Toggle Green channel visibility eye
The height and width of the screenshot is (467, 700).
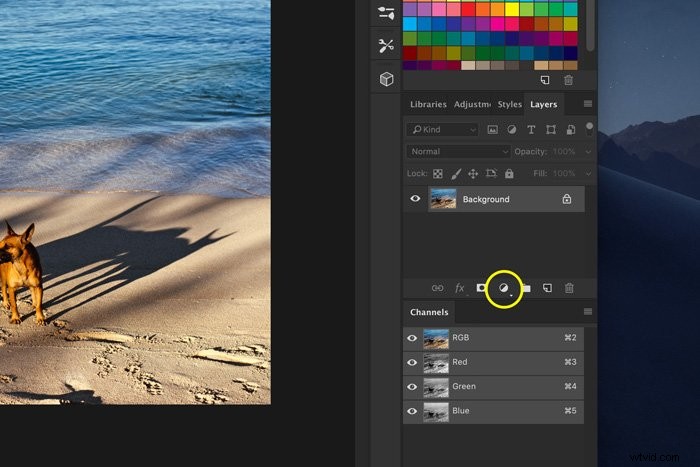click(412, 387)
